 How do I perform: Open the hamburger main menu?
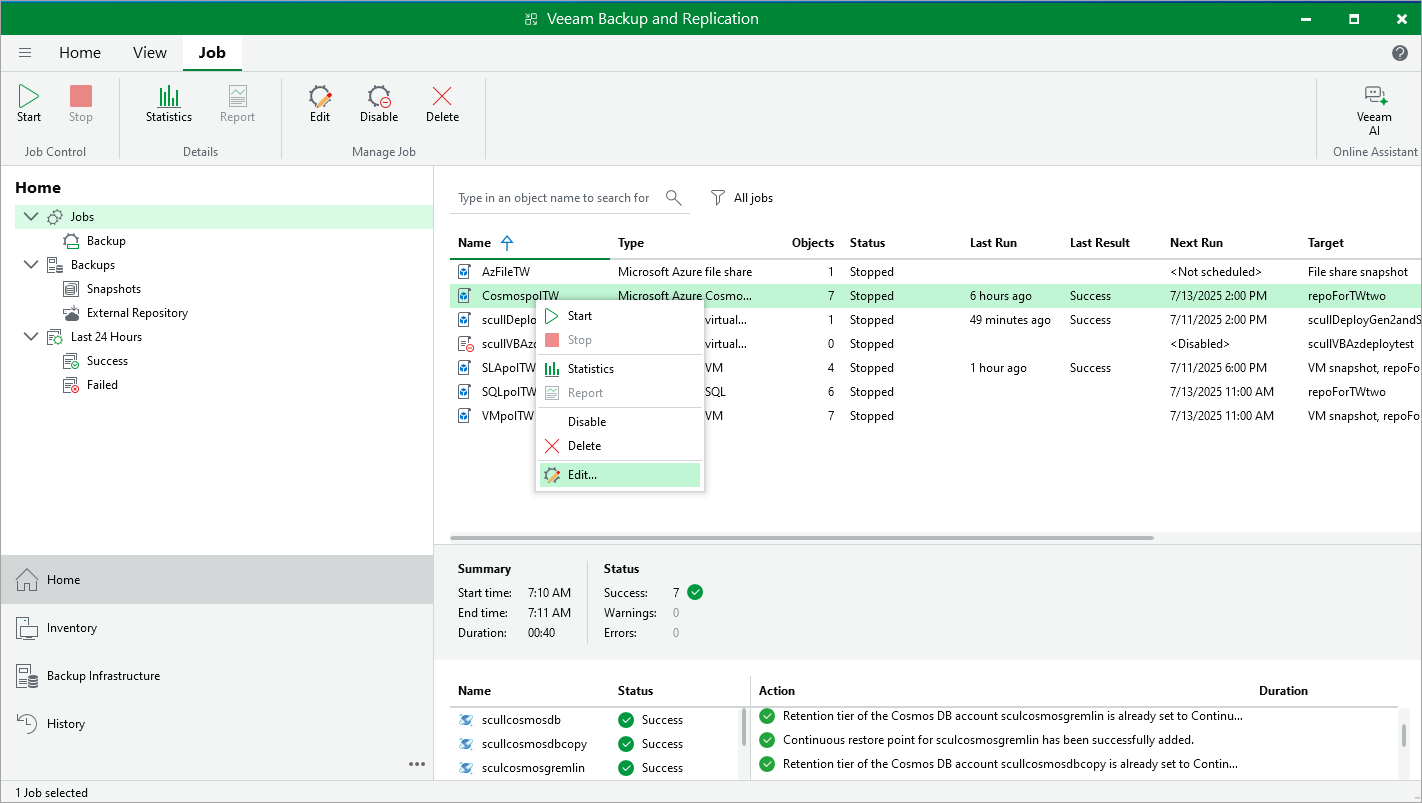click(x=25, y=53)
